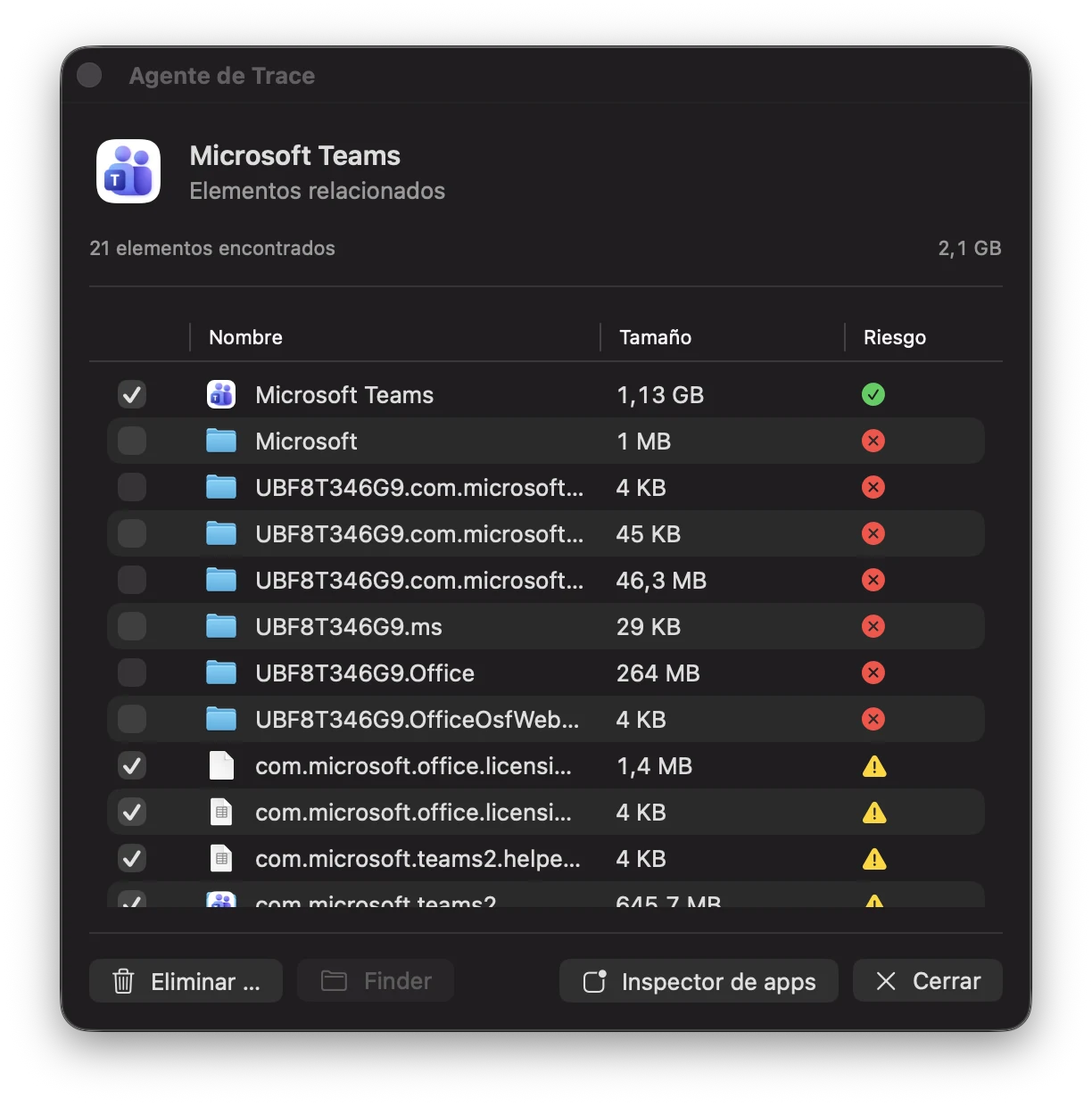1092x1106 pixels.
Task: Click the Teams icon in the Microsoft Teams row
Action: point(221,394)
